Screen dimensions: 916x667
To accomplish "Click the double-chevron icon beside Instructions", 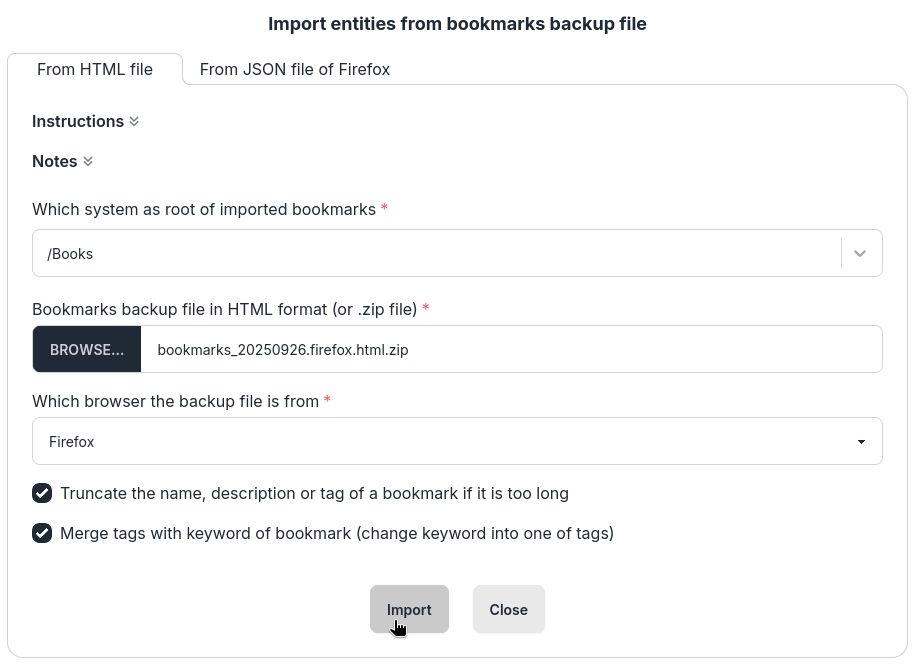I will pyautogui.click(x=134, y=122).
